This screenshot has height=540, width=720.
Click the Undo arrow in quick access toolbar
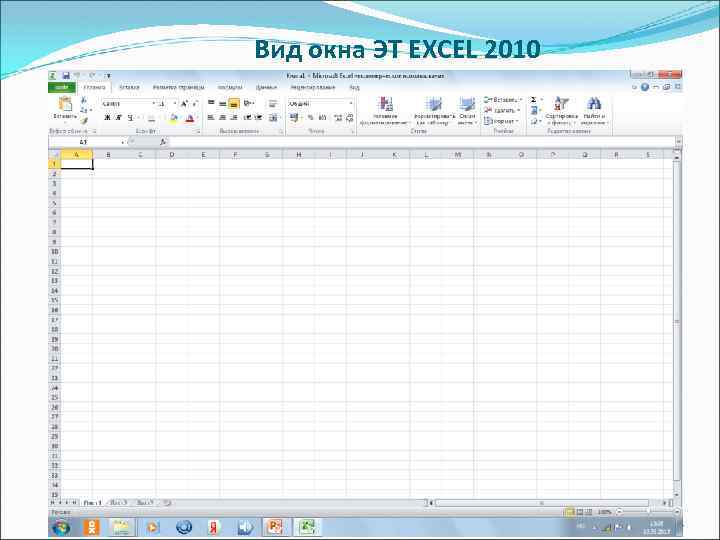coord(78,75)
